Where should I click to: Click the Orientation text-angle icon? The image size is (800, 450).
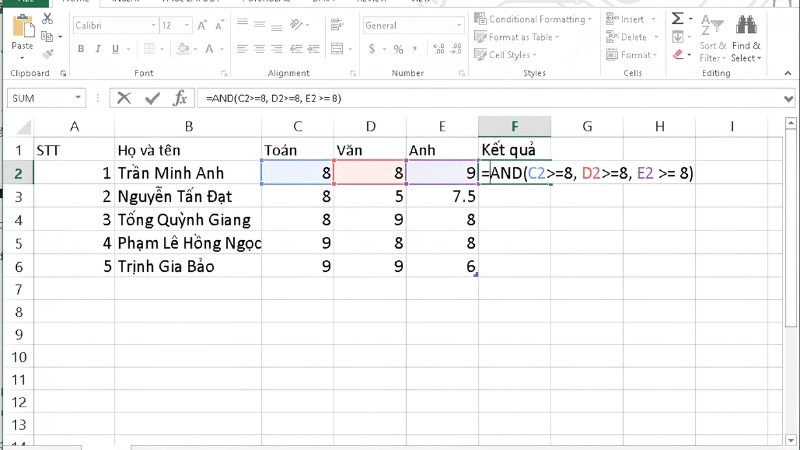pyautogui.click(x=296, y=24)
